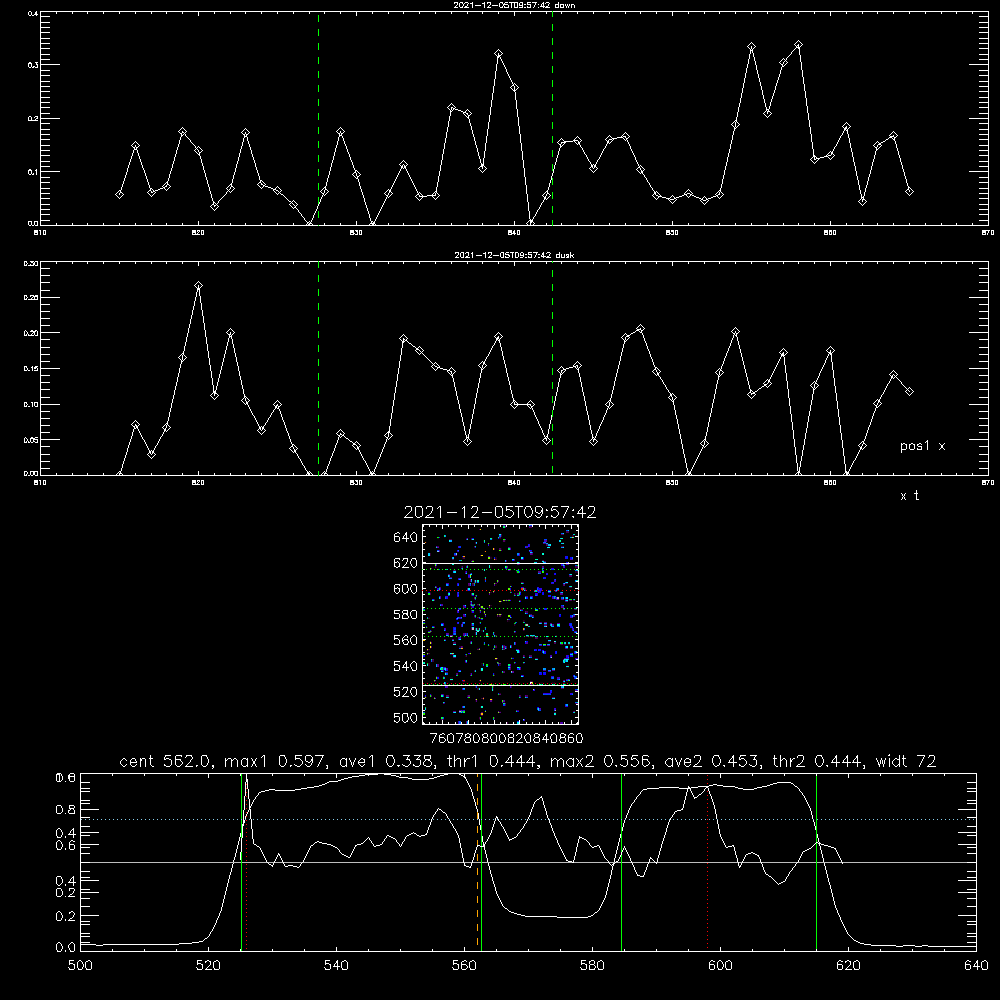The height and width of the screenshot is (1000, 1000).
Task: Click the 600 tick label on bottom profile axis
Action: click(721, 966)
